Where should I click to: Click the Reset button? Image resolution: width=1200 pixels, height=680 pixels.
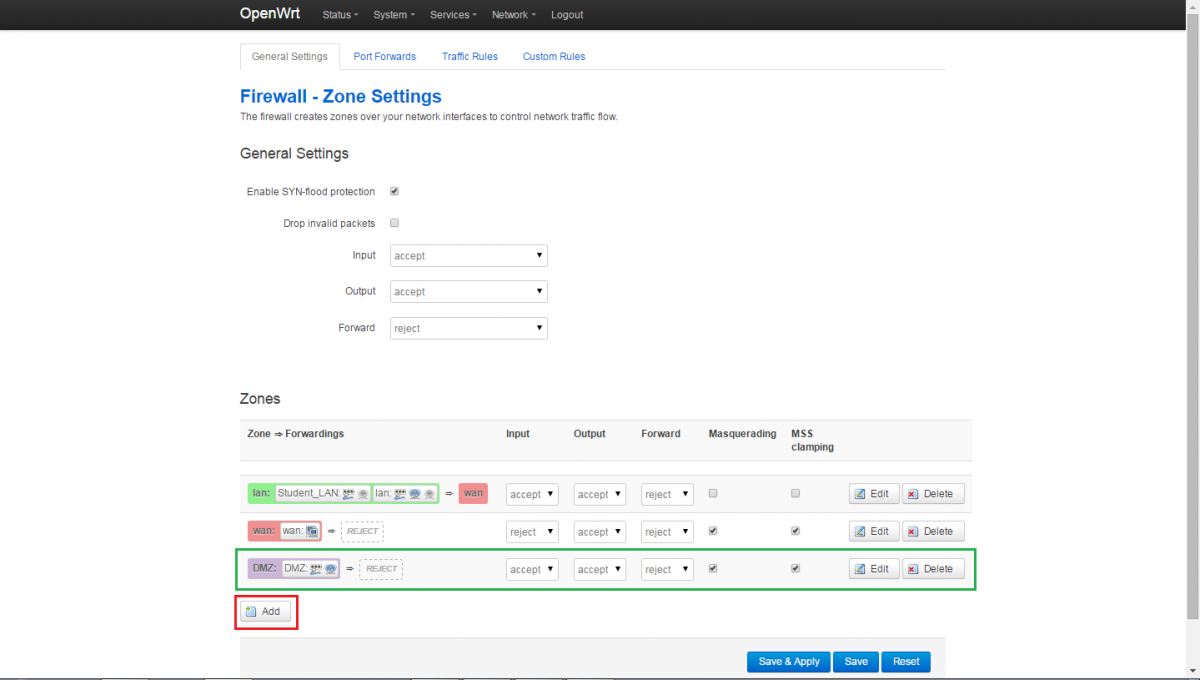point(906,662)
